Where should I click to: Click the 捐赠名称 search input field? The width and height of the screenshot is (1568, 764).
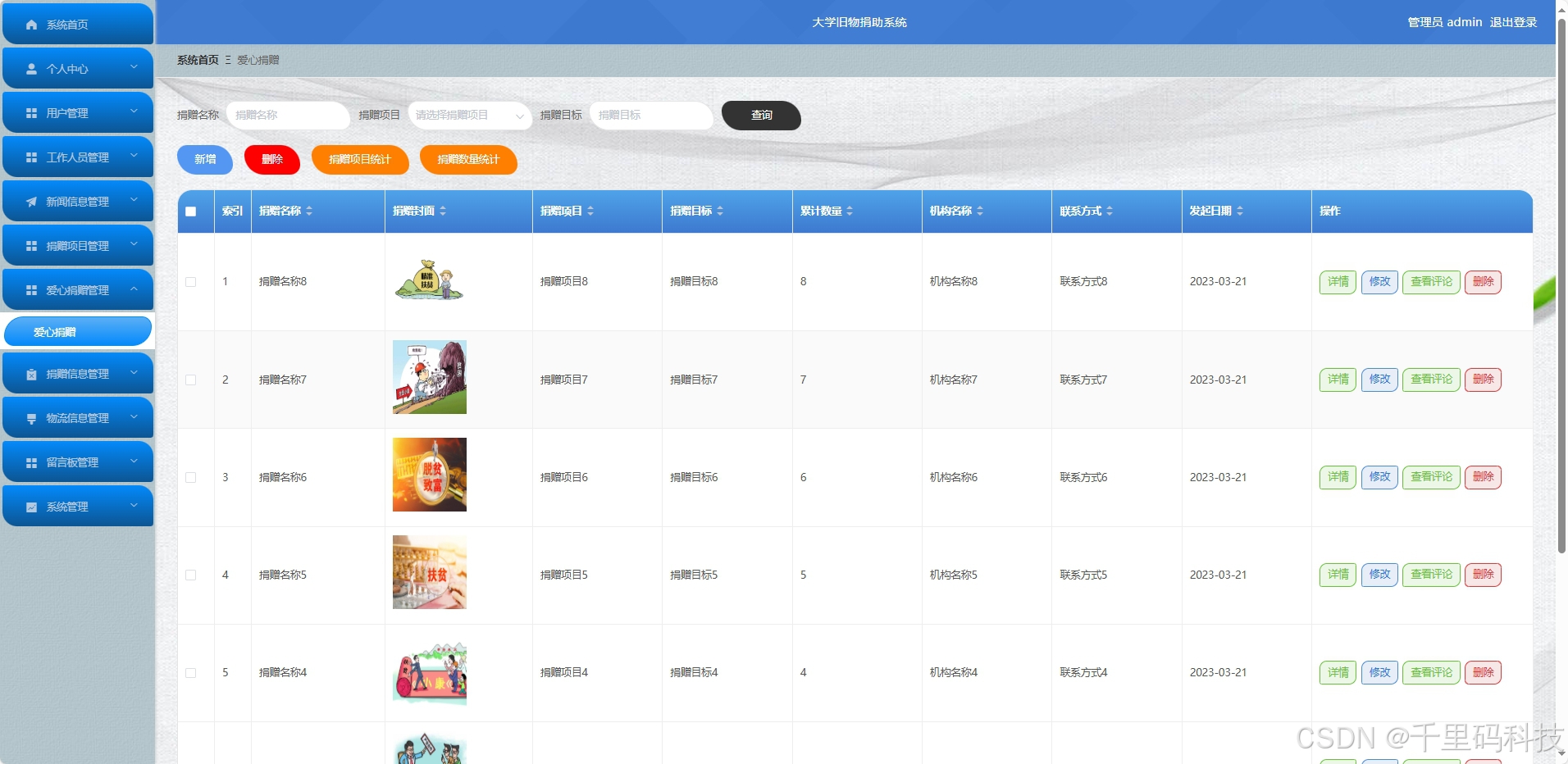[288, 116]
